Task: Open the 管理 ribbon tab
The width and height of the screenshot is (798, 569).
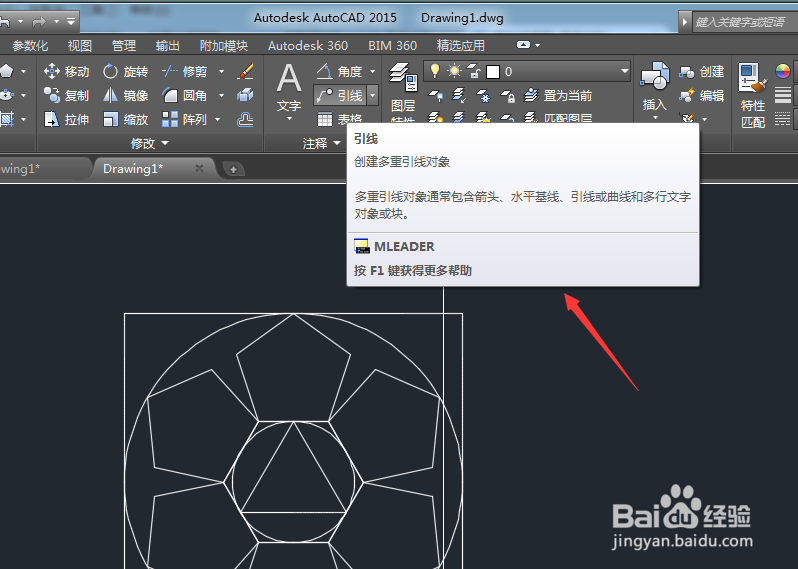Action: point(124,46)
